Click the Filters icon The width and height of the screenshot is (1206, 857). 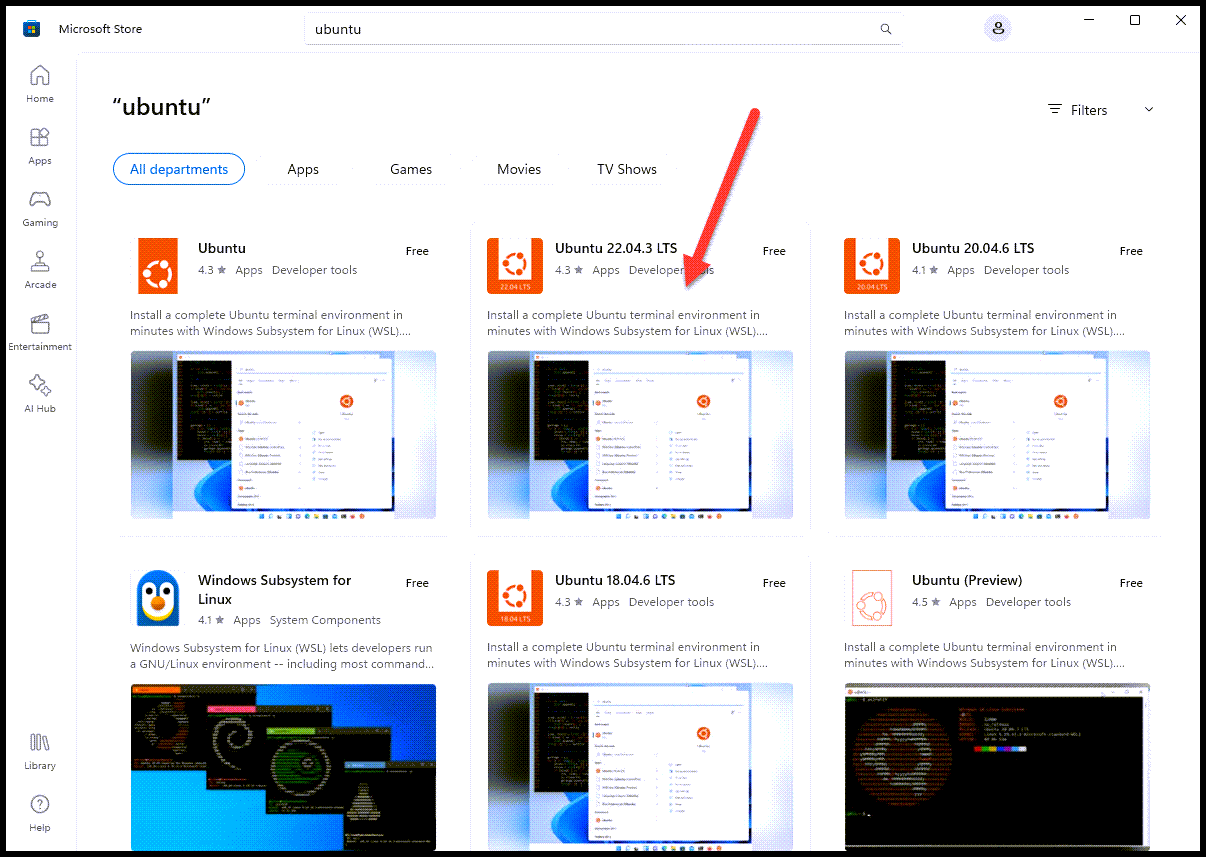click(1054, 109)
